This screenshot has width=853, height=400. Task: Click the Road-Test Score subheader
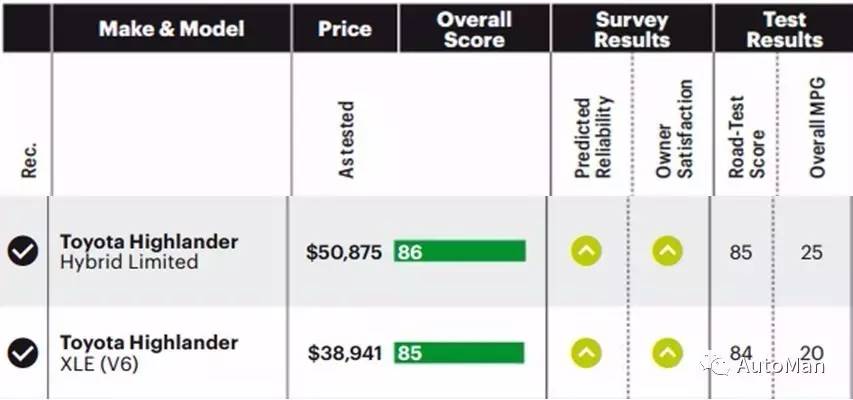coord(746,138)
